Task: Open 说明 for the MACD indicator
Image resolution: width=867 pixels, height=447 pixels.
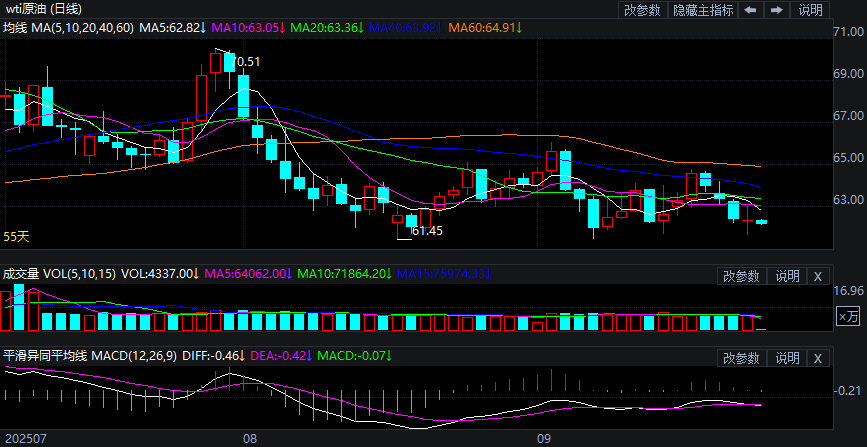Action: coord(787,358)
